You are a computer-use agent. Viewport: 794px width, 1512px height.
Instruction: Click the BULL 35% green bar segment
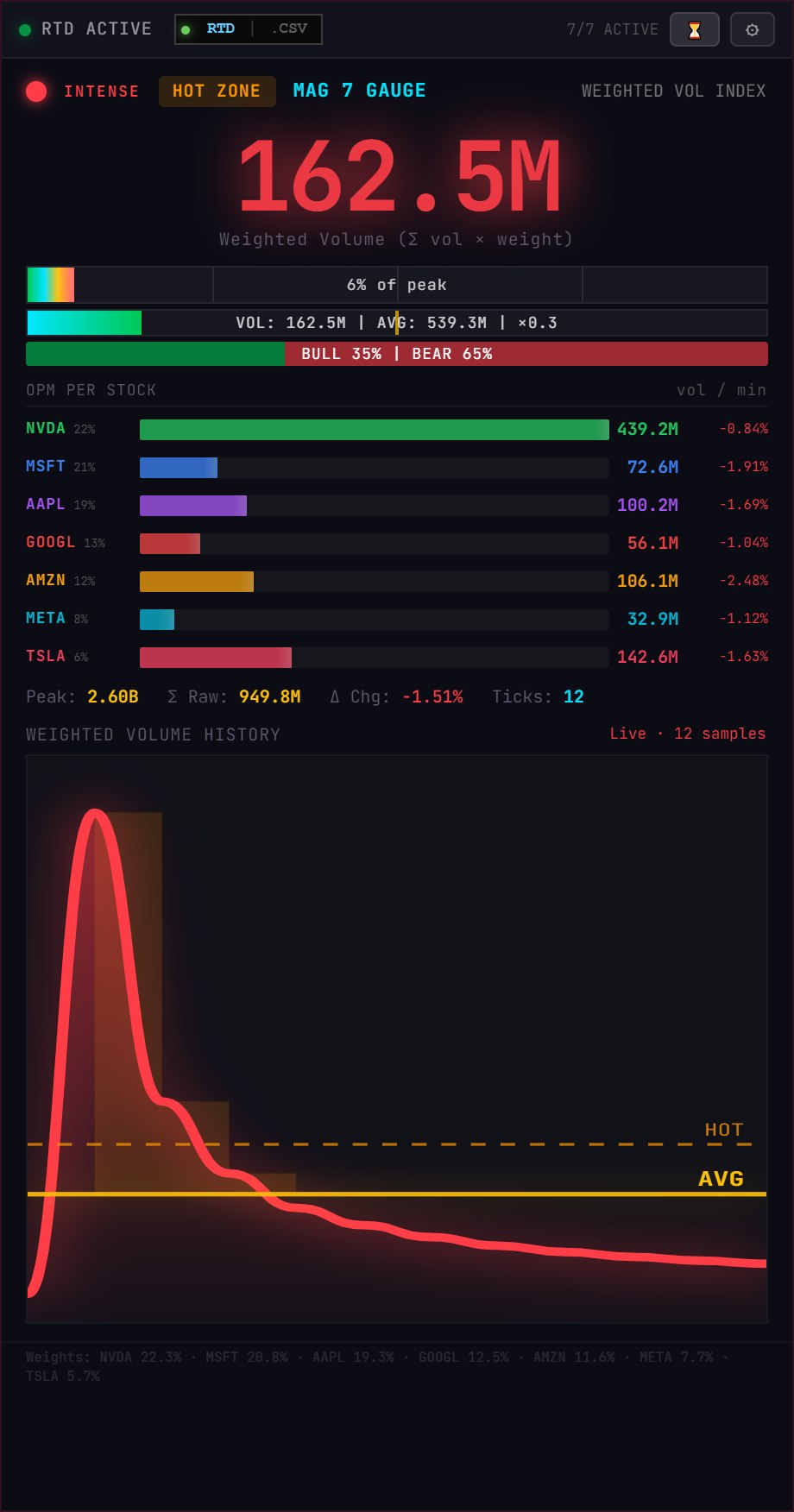coord(155,354)
